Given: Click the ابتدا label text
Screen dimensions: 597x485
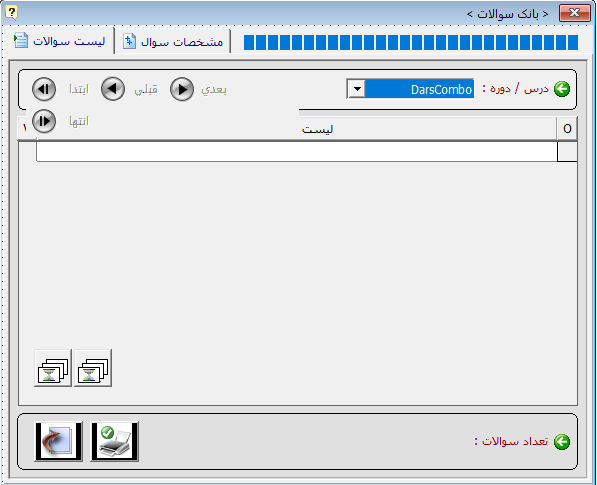Looking at the screenshot, I should coord(79,89).
